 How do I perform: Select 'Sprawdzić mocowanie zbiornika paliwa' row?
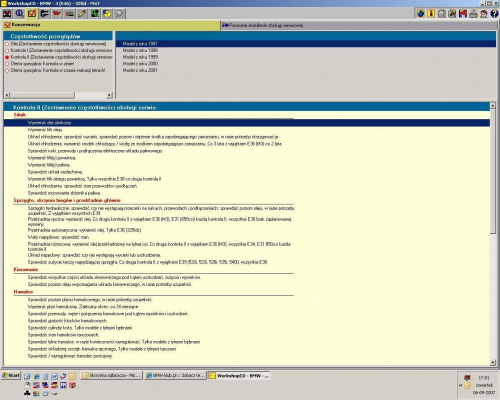pos(64,193)
